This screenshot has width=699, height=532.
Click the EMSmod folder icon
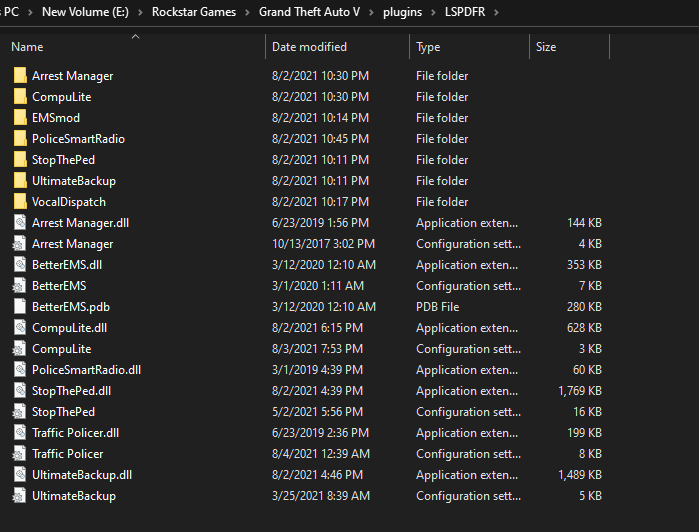pyautogui.click(x=20, y=118)
